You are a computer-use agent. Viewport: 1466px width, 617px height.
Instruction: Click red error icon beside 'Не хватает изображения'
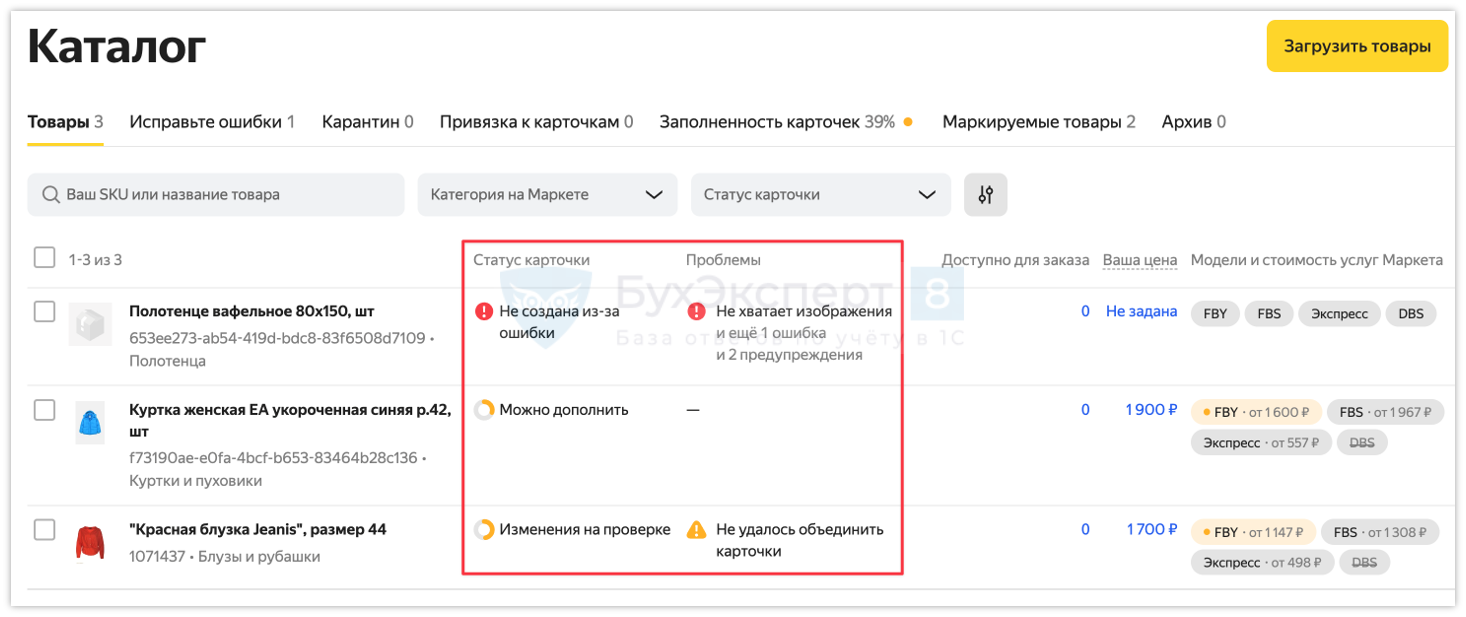pos(696,312)
